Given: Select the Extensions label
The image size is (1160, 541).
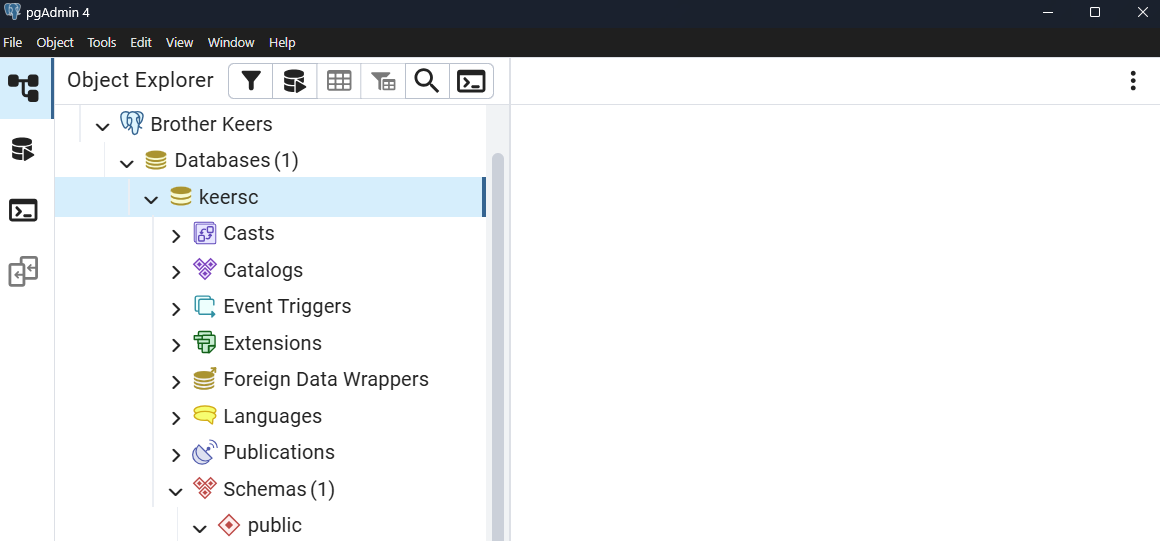Looking at the screenshot, I should pyautogui.click(x=272, y=343).
